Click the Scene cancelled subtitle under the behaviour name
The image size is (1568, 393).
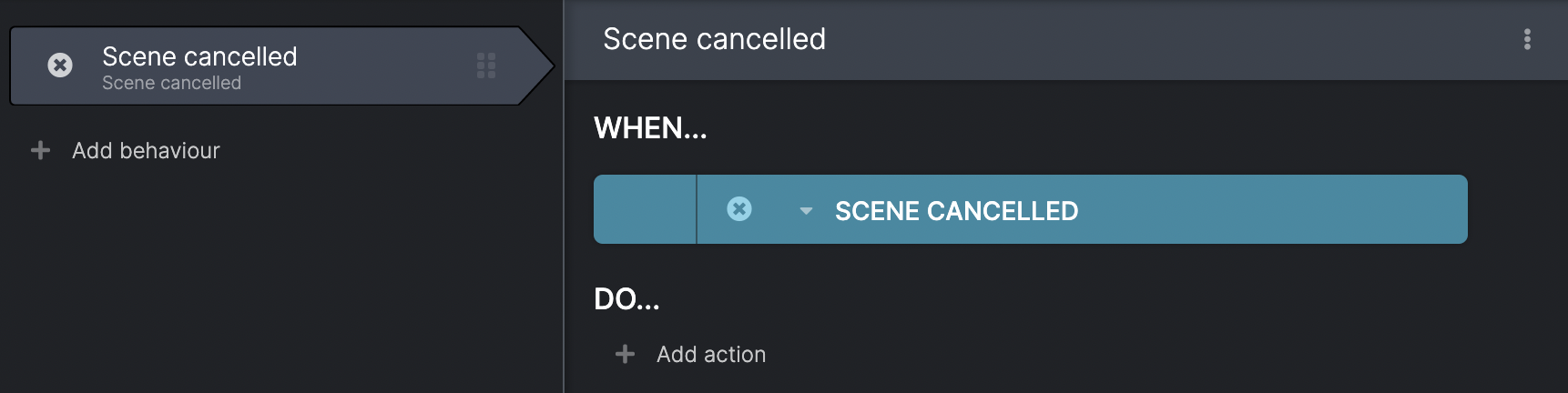[171, 83]
